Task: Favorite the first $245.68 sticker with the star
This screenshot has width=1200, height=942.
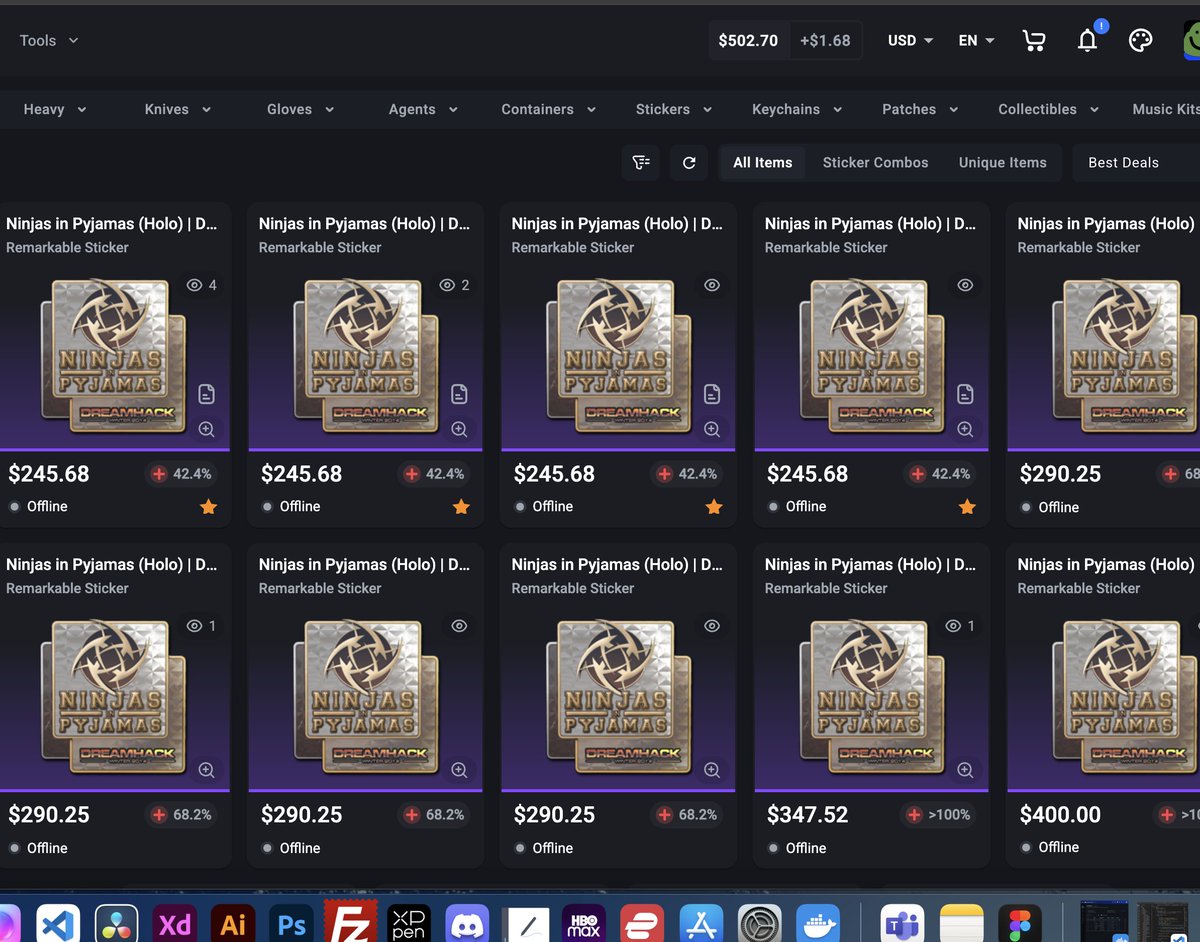Action: 208,507
